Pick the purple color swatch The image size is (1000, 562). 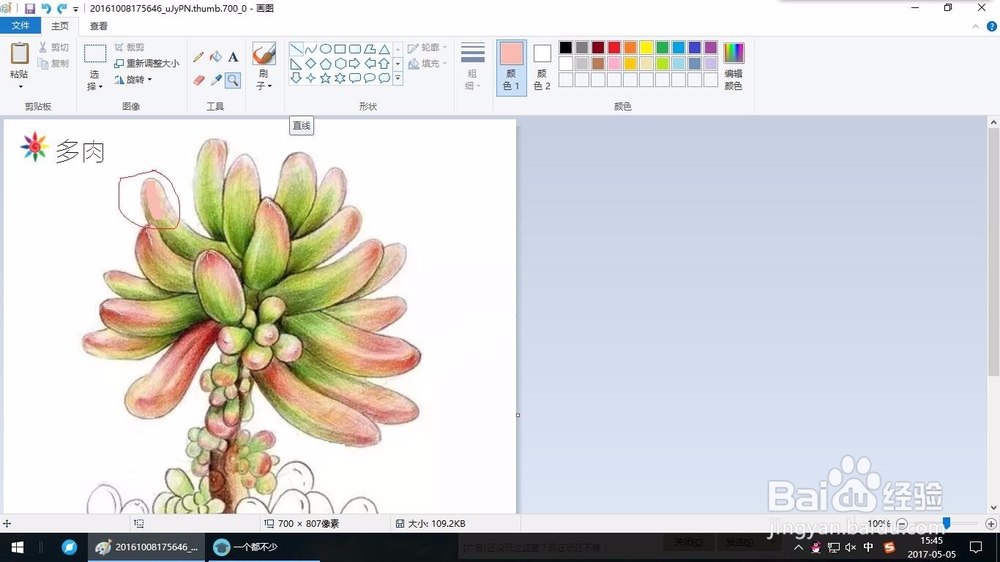click(710, 48)
